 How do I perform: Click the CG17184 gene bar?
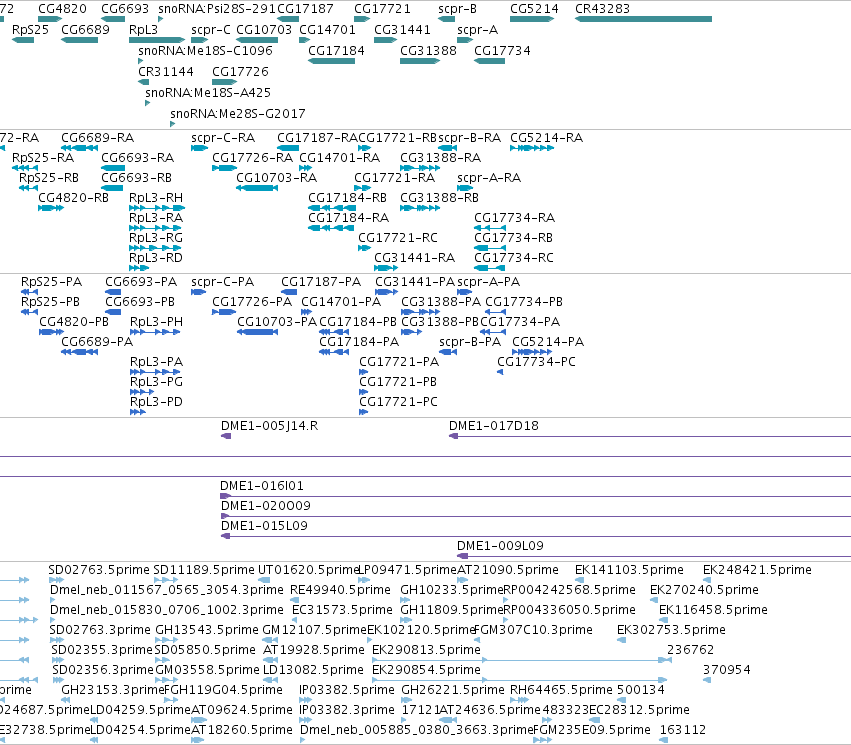pos(331,61)
